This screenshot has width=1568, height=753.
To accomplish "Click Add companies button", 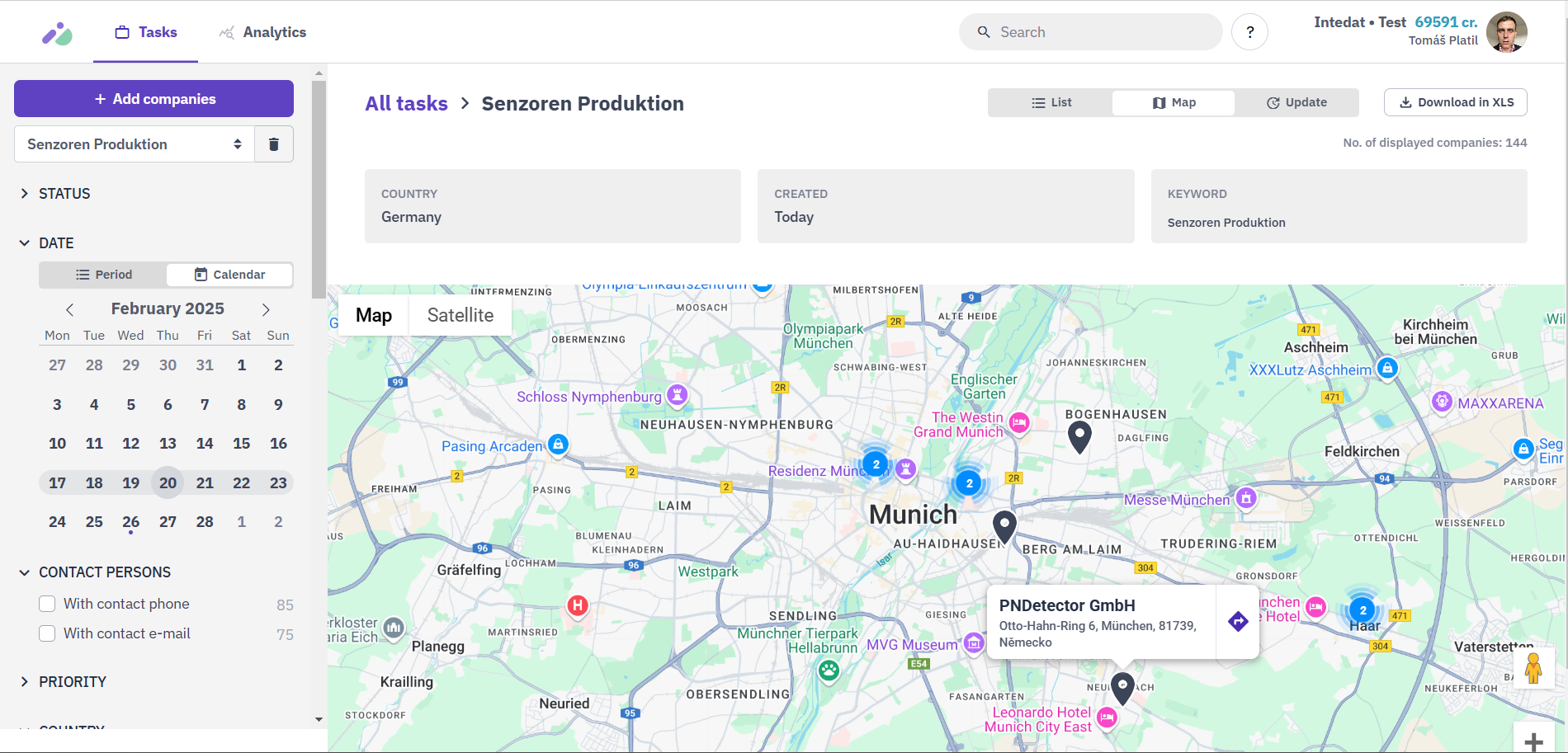I will 154,99.
